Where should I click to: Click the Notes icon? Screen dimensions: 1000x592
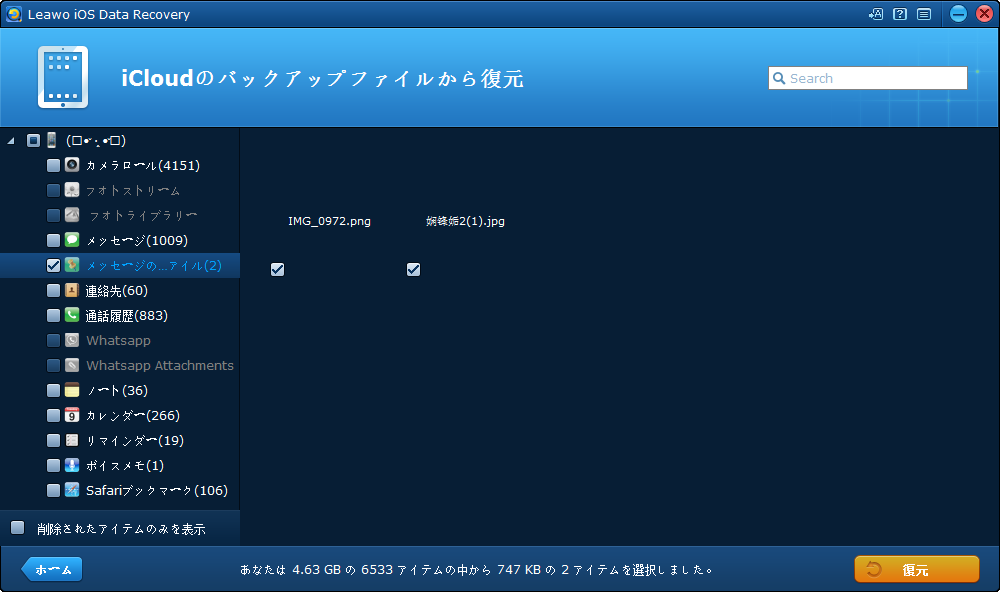point(72,390)
